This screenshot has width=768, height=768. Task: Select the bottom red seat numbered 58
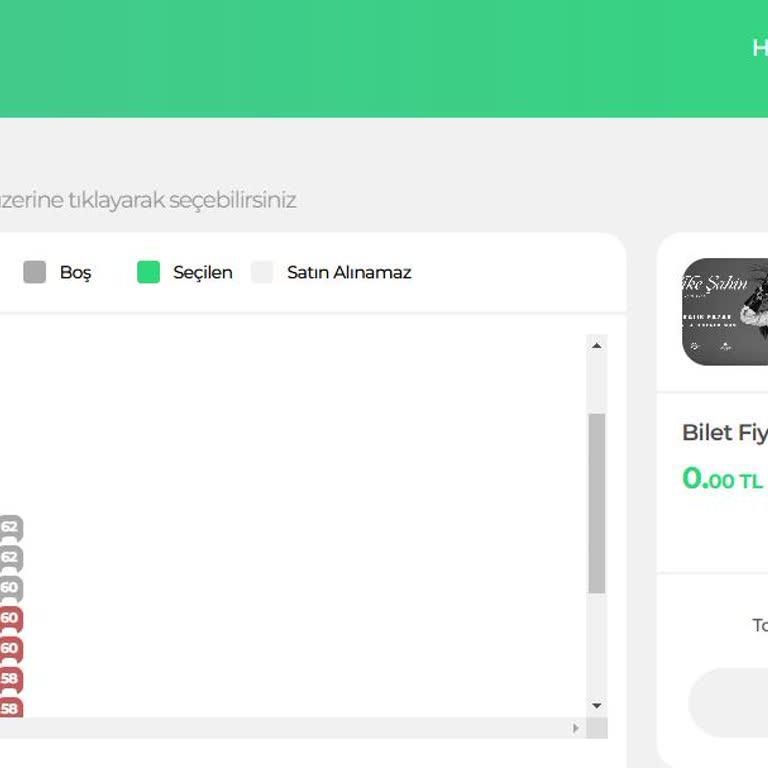point(11,707)
